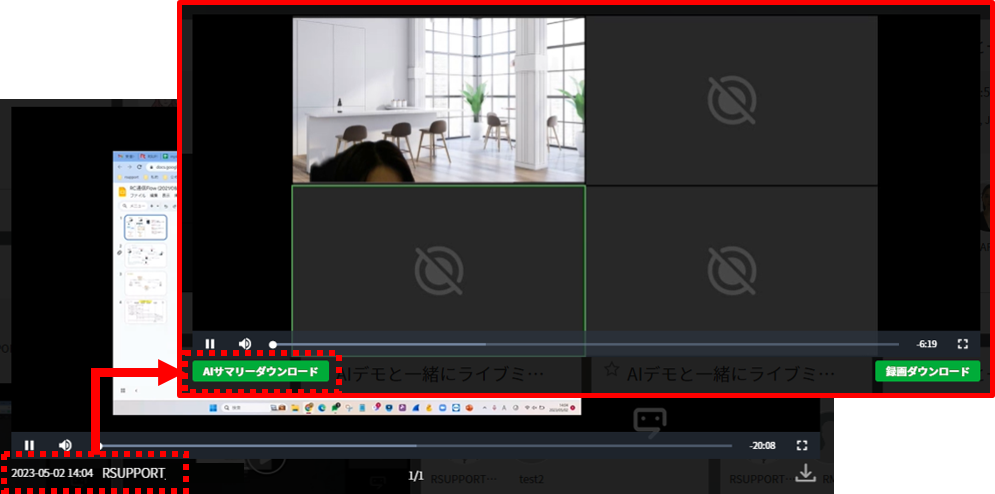The width and height of the screenshot is (995, 494).
Task: Select slide 2 thumbnail in the shared Slides
Action: coord(145,255)
